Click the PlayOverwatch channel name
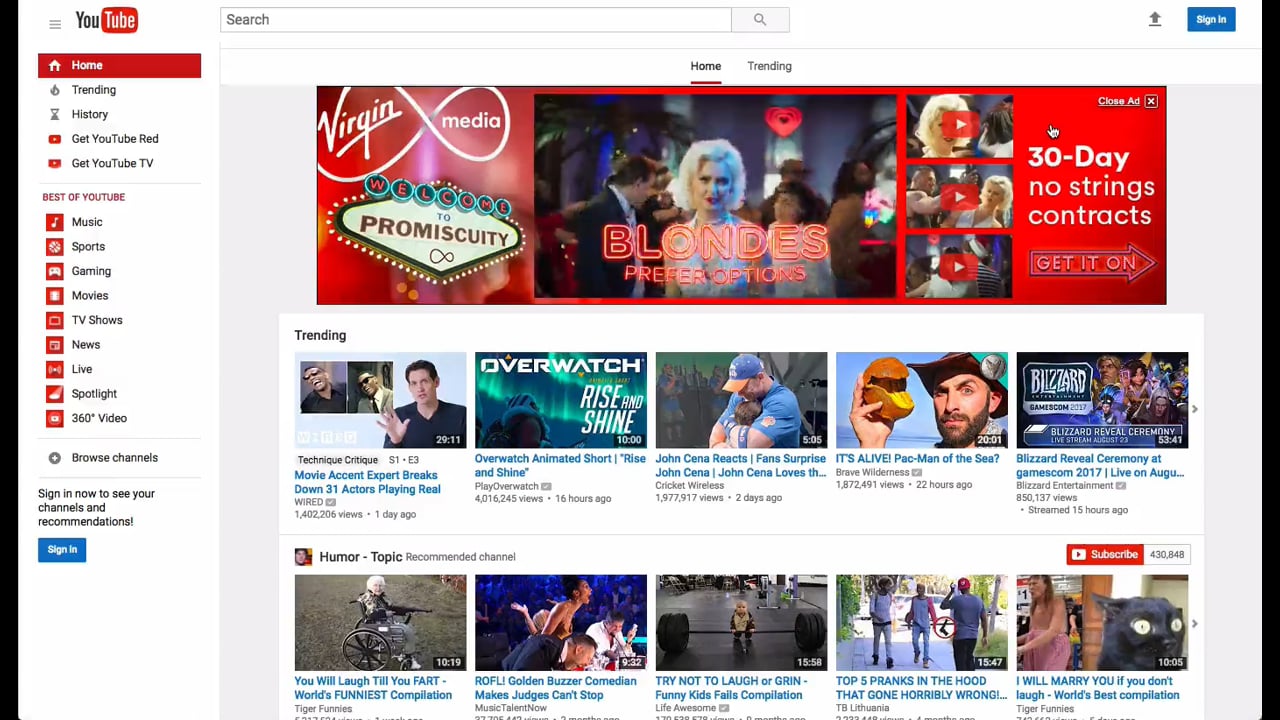Image resolution: width=1280 pixels, height=720 pixels. [x=506, y=486]
